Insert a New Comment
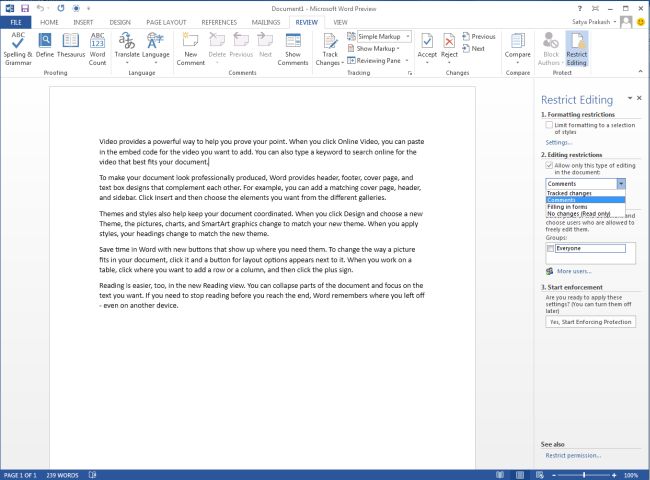 (191, 48)
